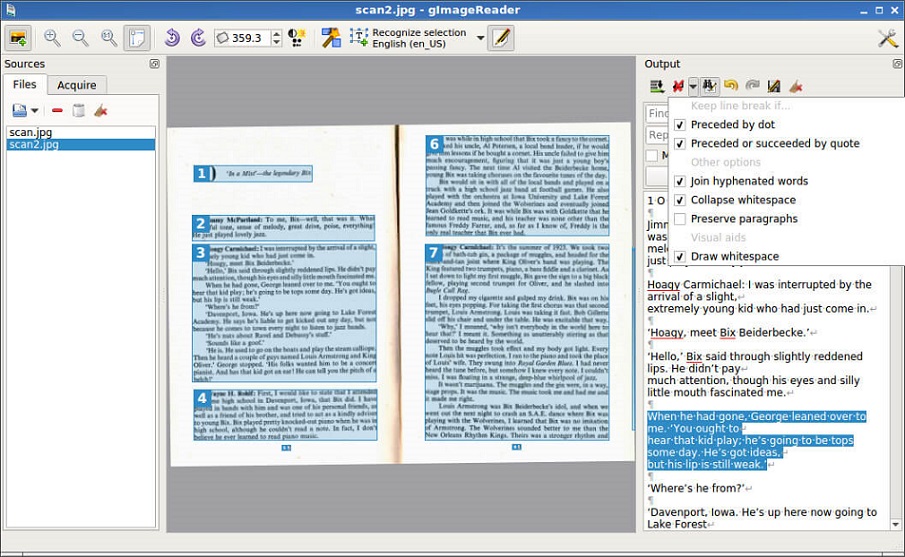Uncheck Preceded by dot option
Screen dimensions: 905x557
pyautogui.click(x=680, y=125)
